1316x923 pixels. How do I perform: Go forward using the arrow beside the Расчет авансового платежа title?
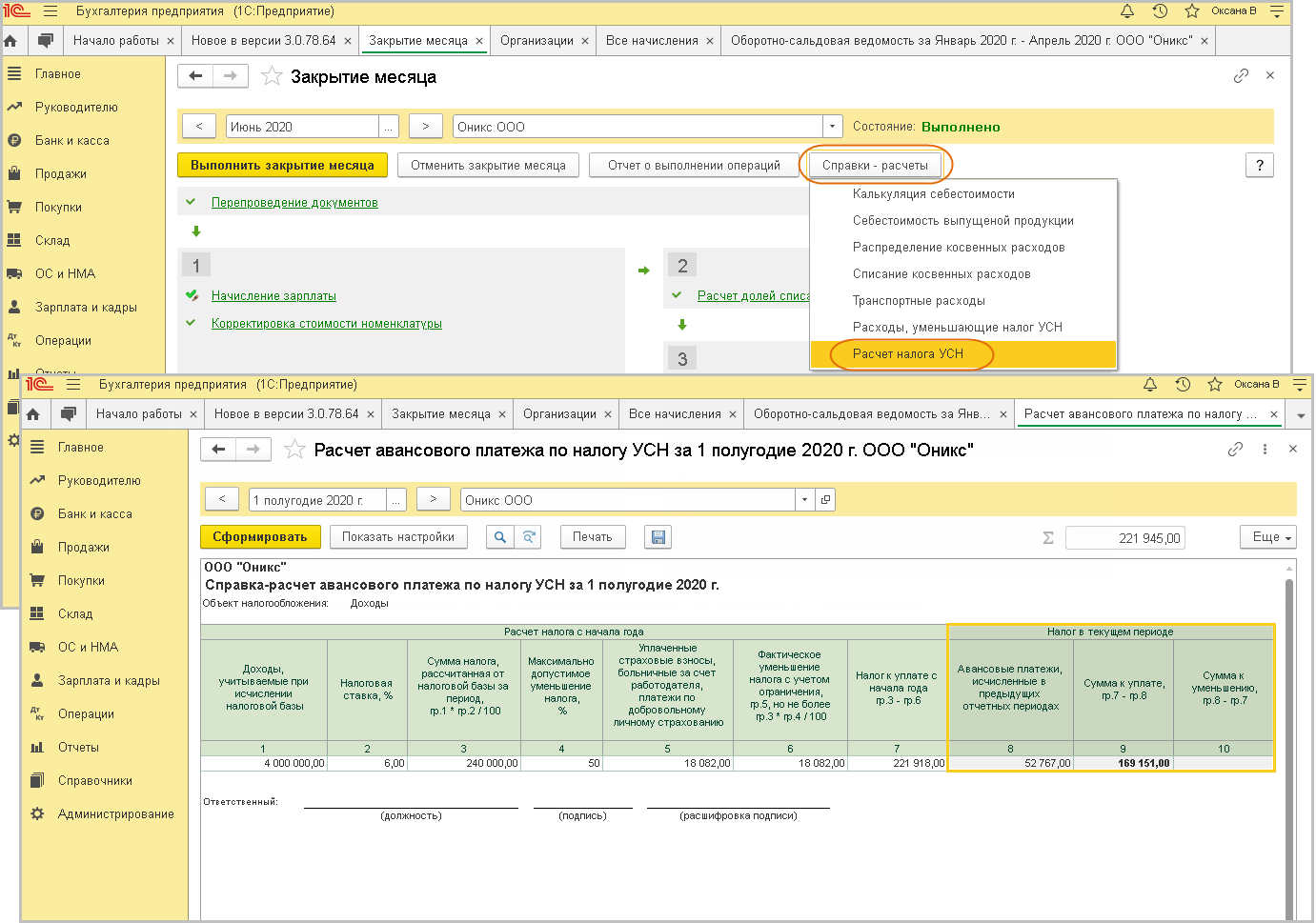point(253,450)
